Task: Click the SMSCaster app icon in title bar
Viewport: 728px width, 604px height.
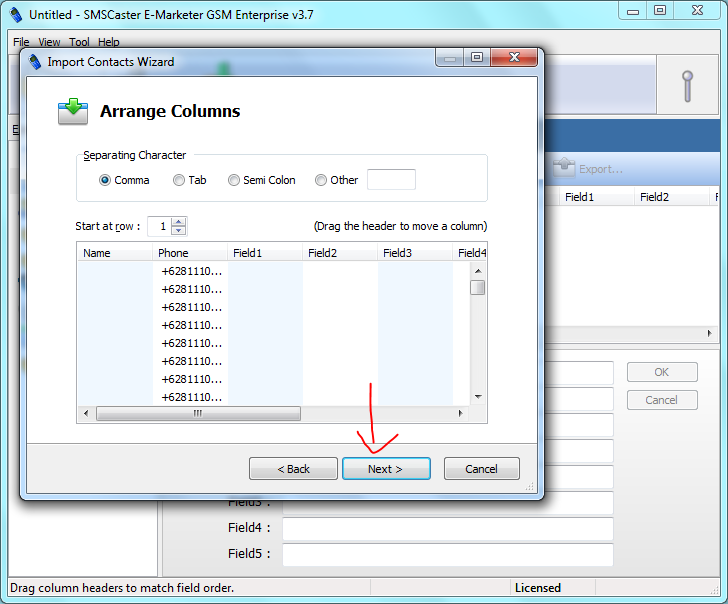Action: pos(16,15)
